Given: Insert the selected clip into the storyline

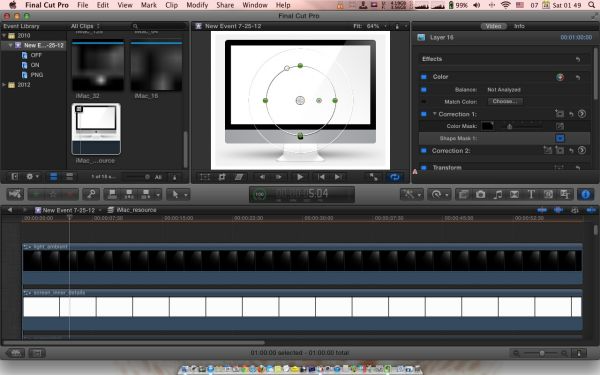Looking at the screenshot, I should click(129, 194).
